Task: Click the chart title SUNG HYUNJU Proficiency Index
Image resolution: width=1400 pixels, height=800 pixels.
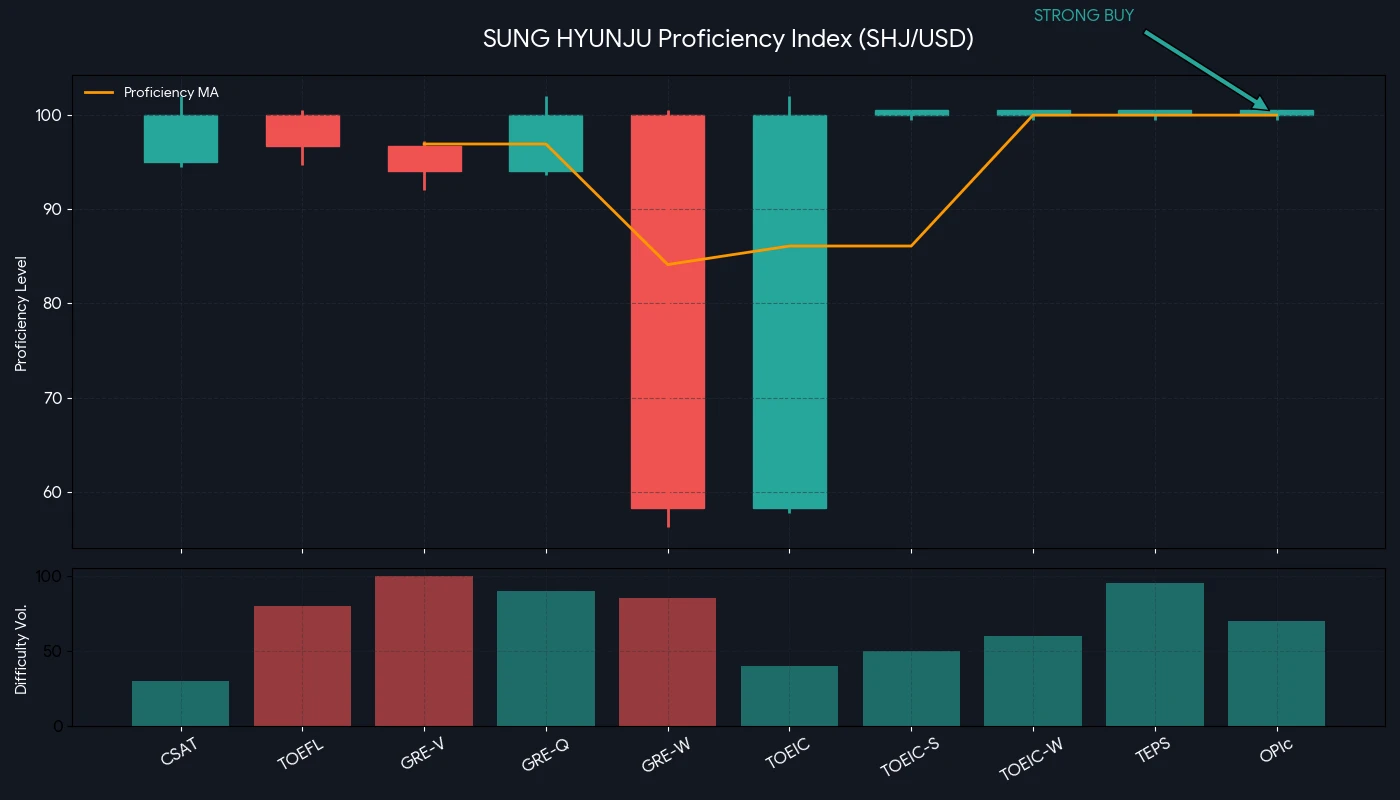Action: point(728,39)
